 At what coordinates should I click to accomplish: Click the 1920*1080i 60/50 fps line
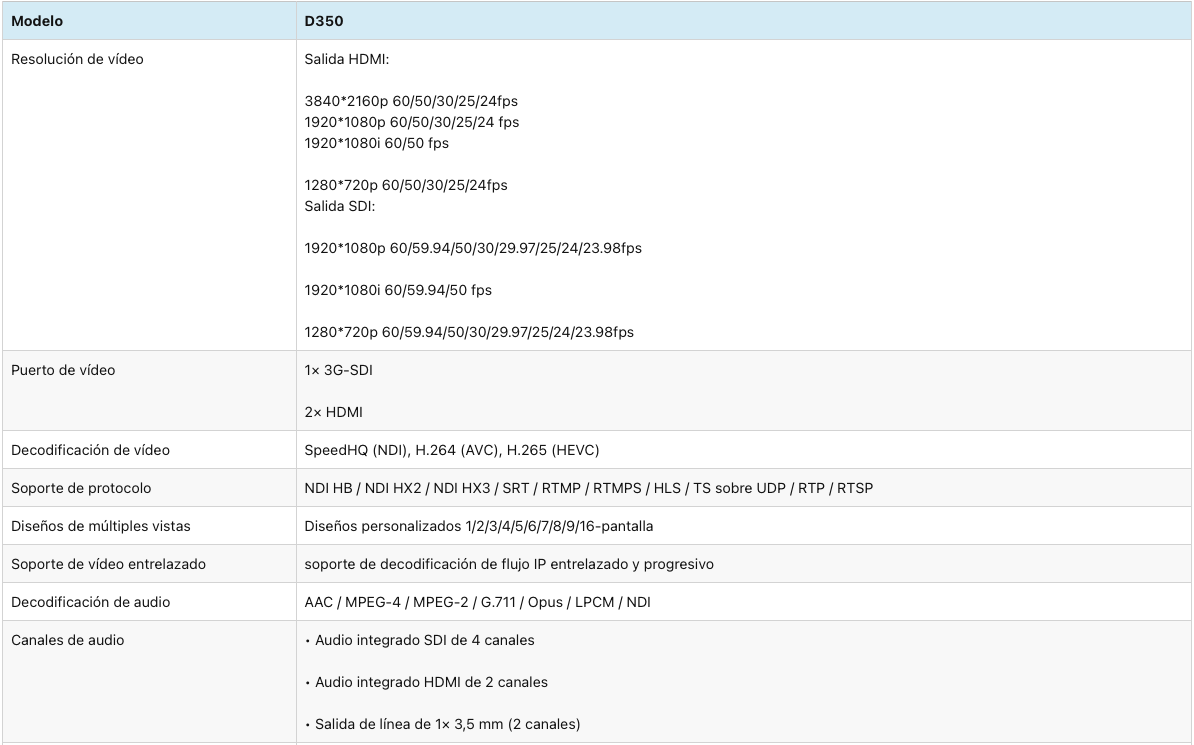pyautogui.click(x=376, y=143)
